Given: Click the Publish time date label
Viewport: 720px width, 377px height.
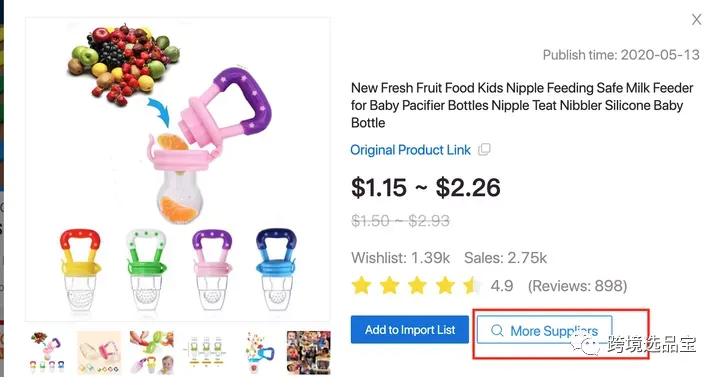Looking at the screenshot, I should (621, 55).
